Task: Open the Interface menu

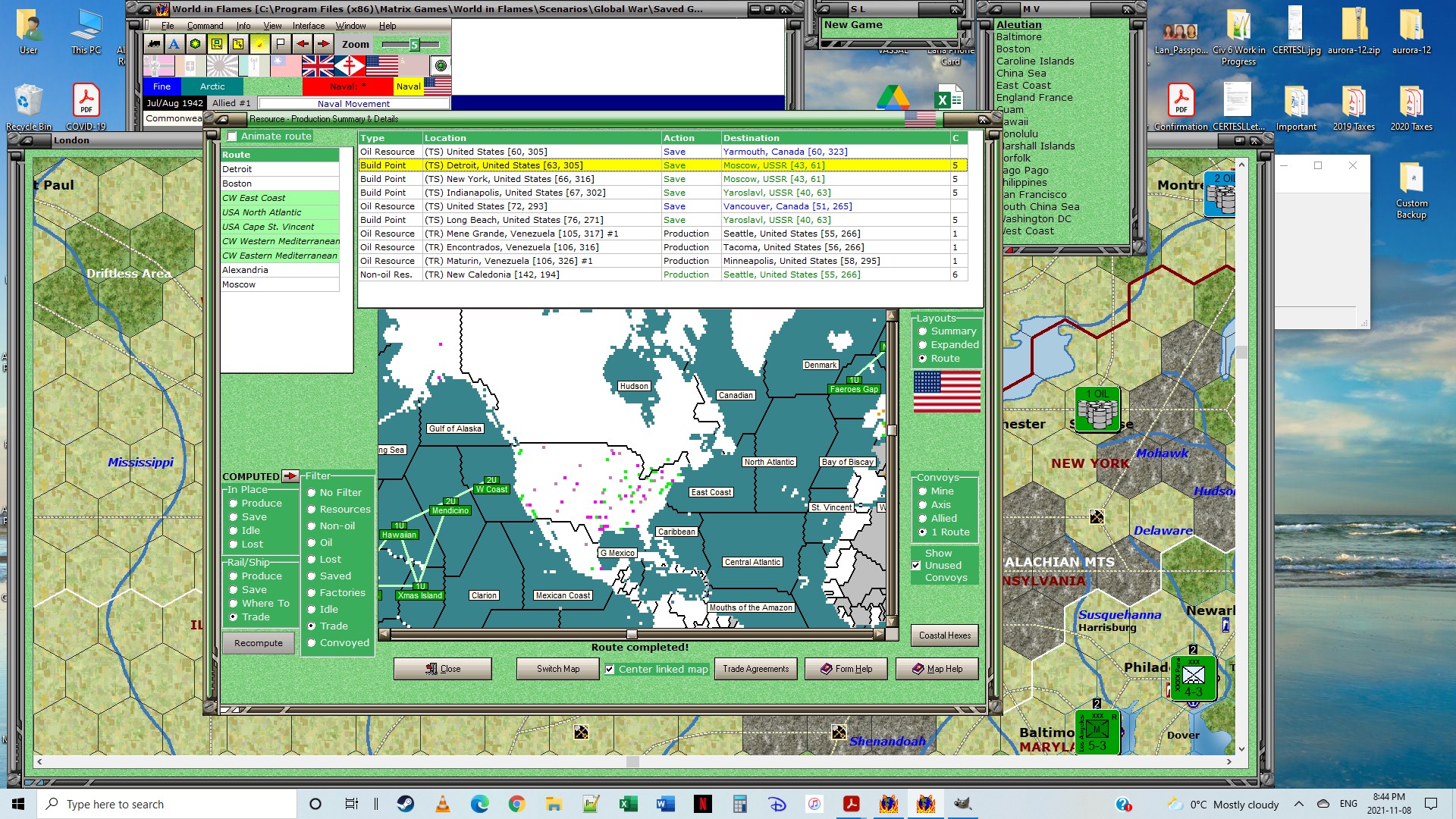Action: [309, 26]
